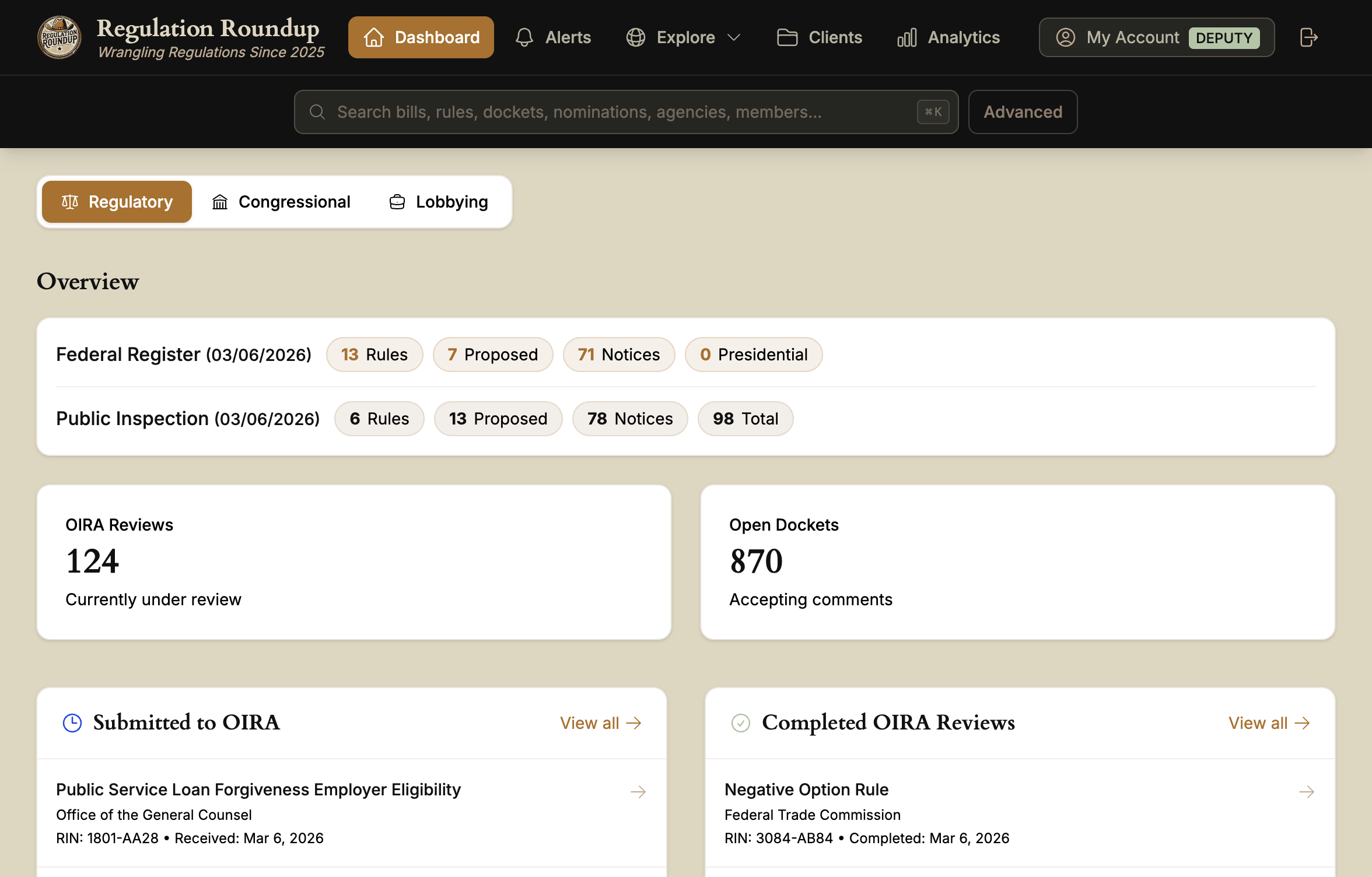Click the logout icon

pos(1308,37)
